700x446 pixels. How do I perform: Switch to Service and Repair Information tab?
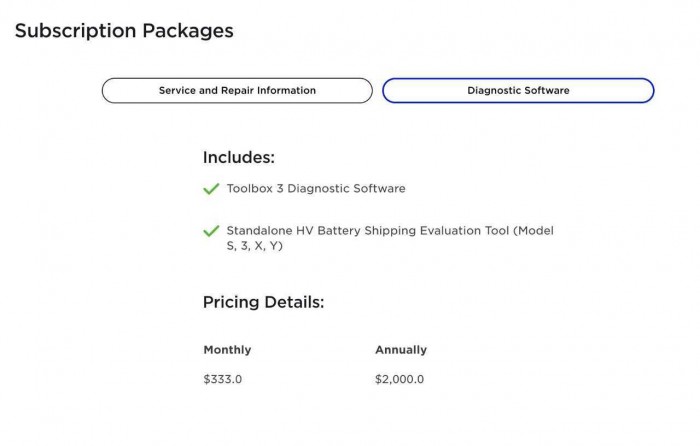point(237,91)
